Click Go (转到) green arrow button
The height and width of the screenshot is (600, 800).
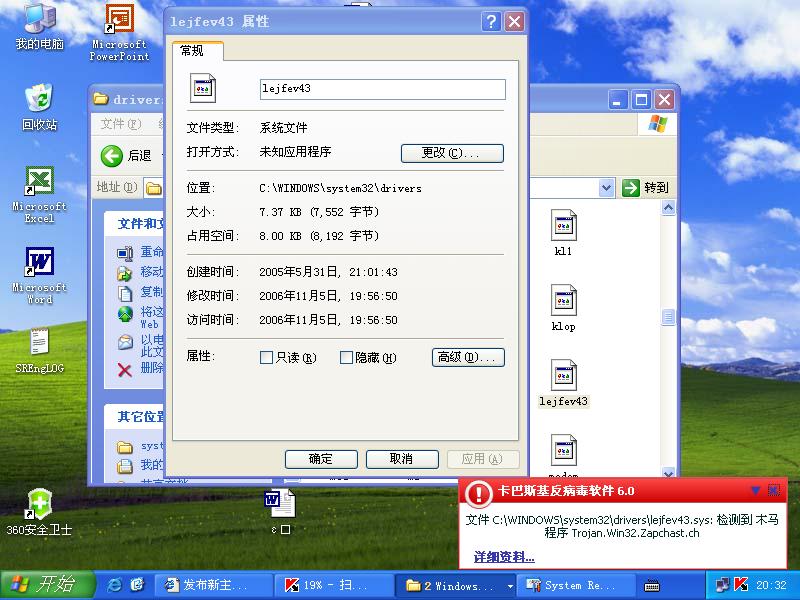(631, 187)
